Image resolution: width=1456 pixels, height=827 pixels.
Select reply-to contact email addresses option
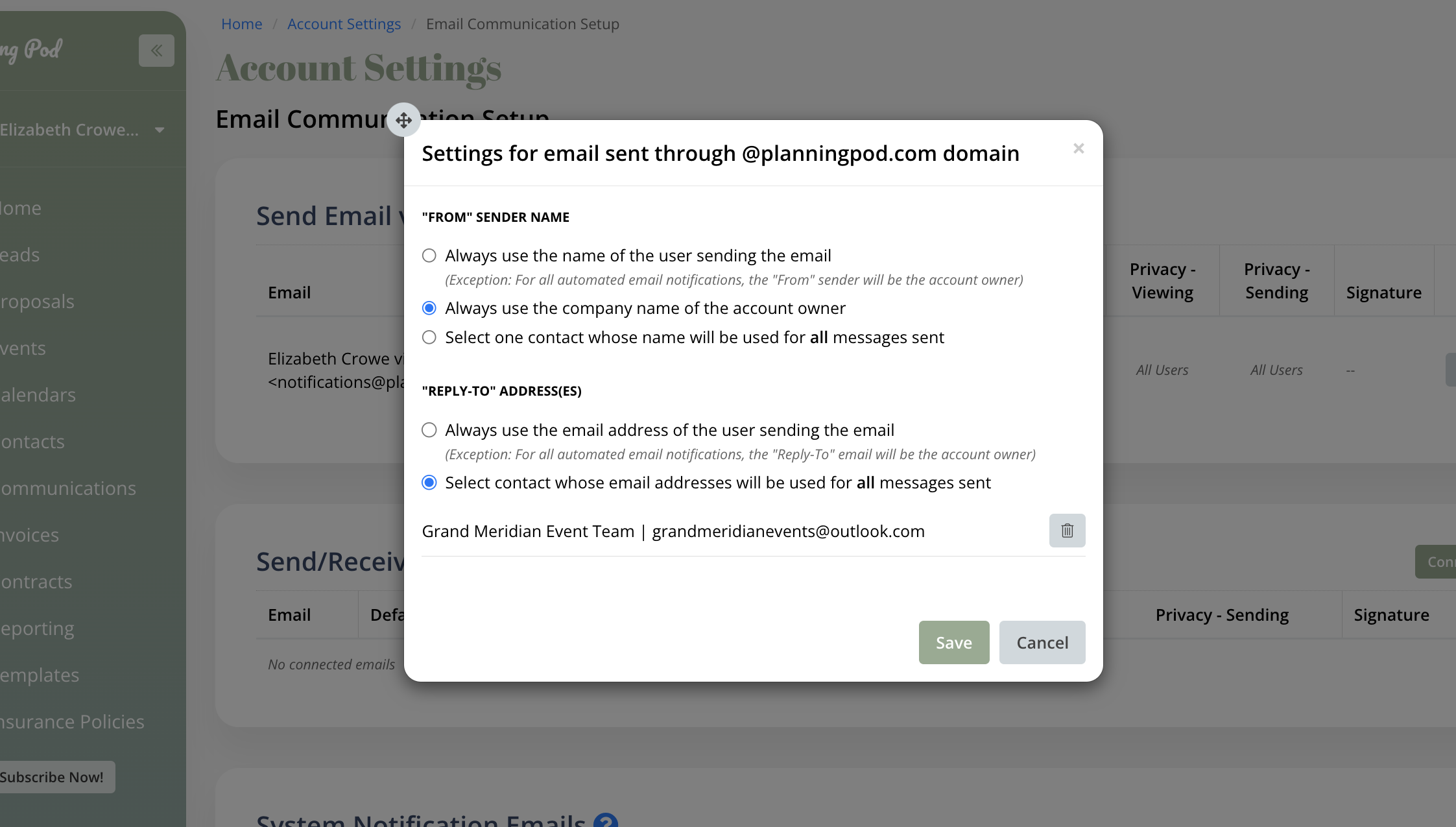429,483
